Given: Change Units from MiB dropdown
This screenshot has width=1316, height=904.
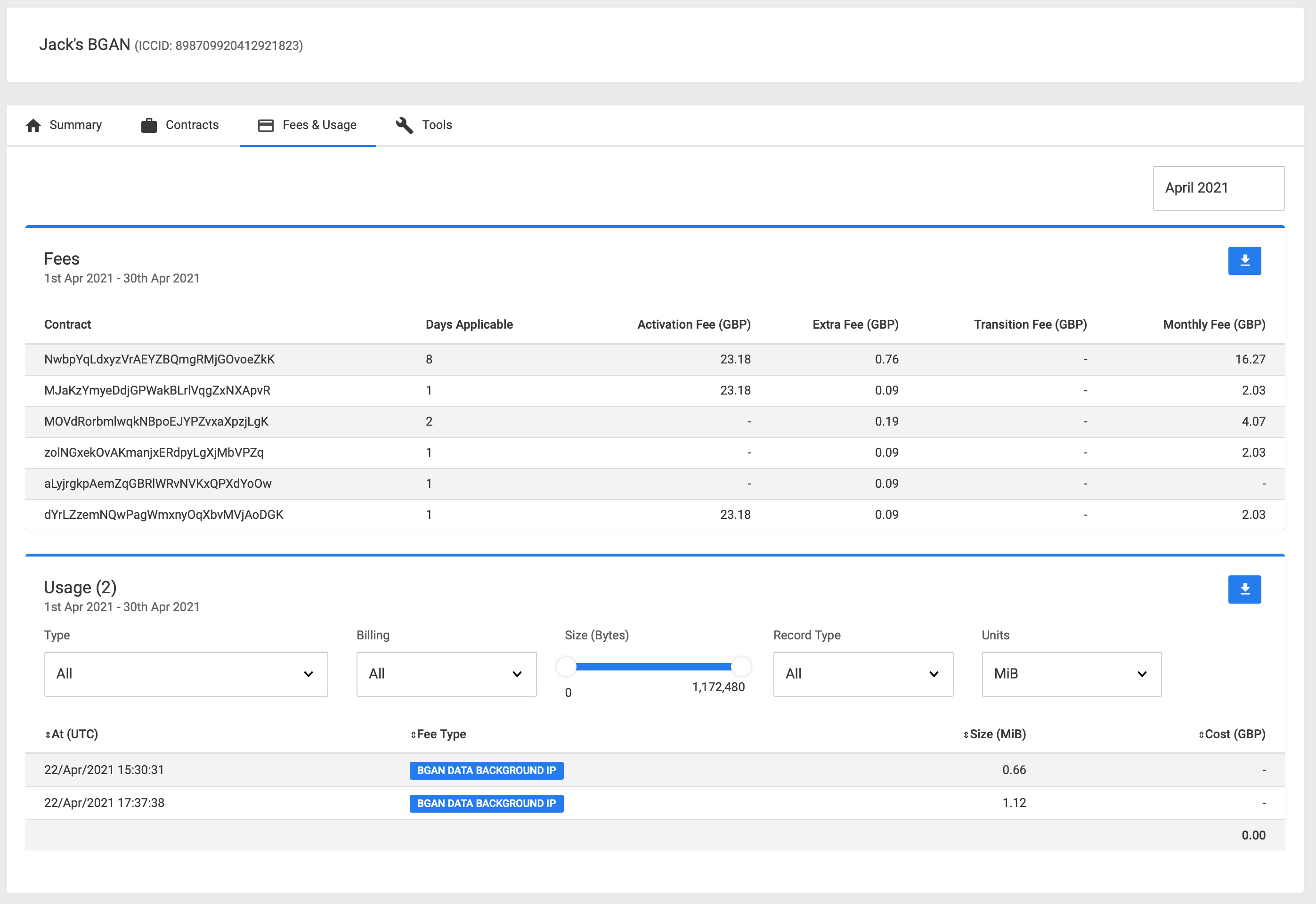Looking at the screenshot, I should coord(1071,673).
